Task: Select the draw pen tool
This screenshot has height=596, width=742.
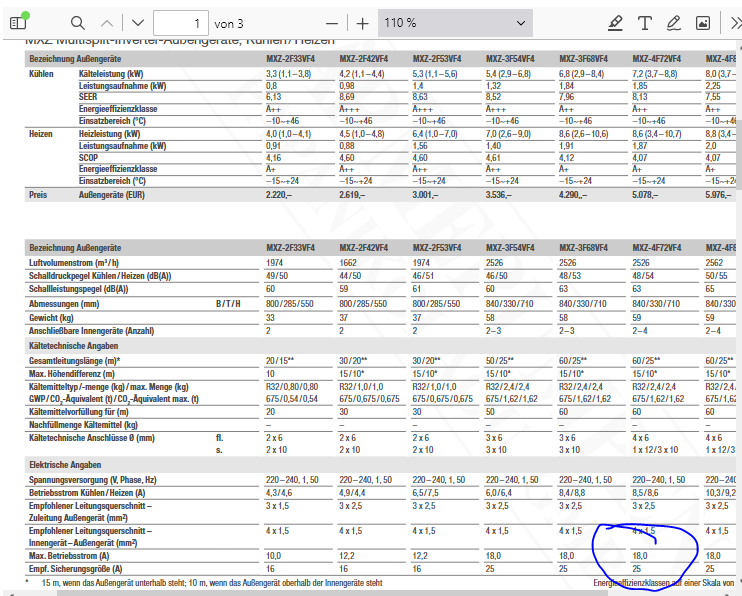Action: point(673,23)
